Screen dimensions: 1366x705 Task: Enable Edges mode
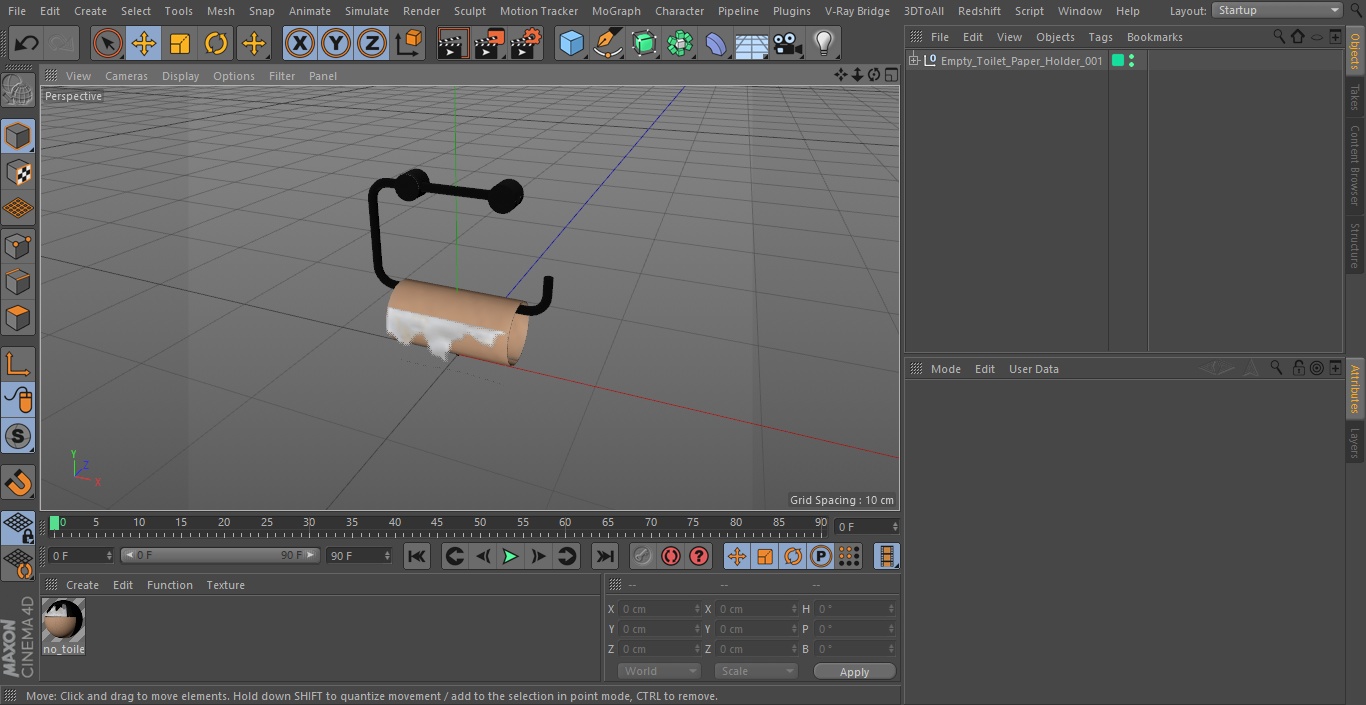coord(18,282)
